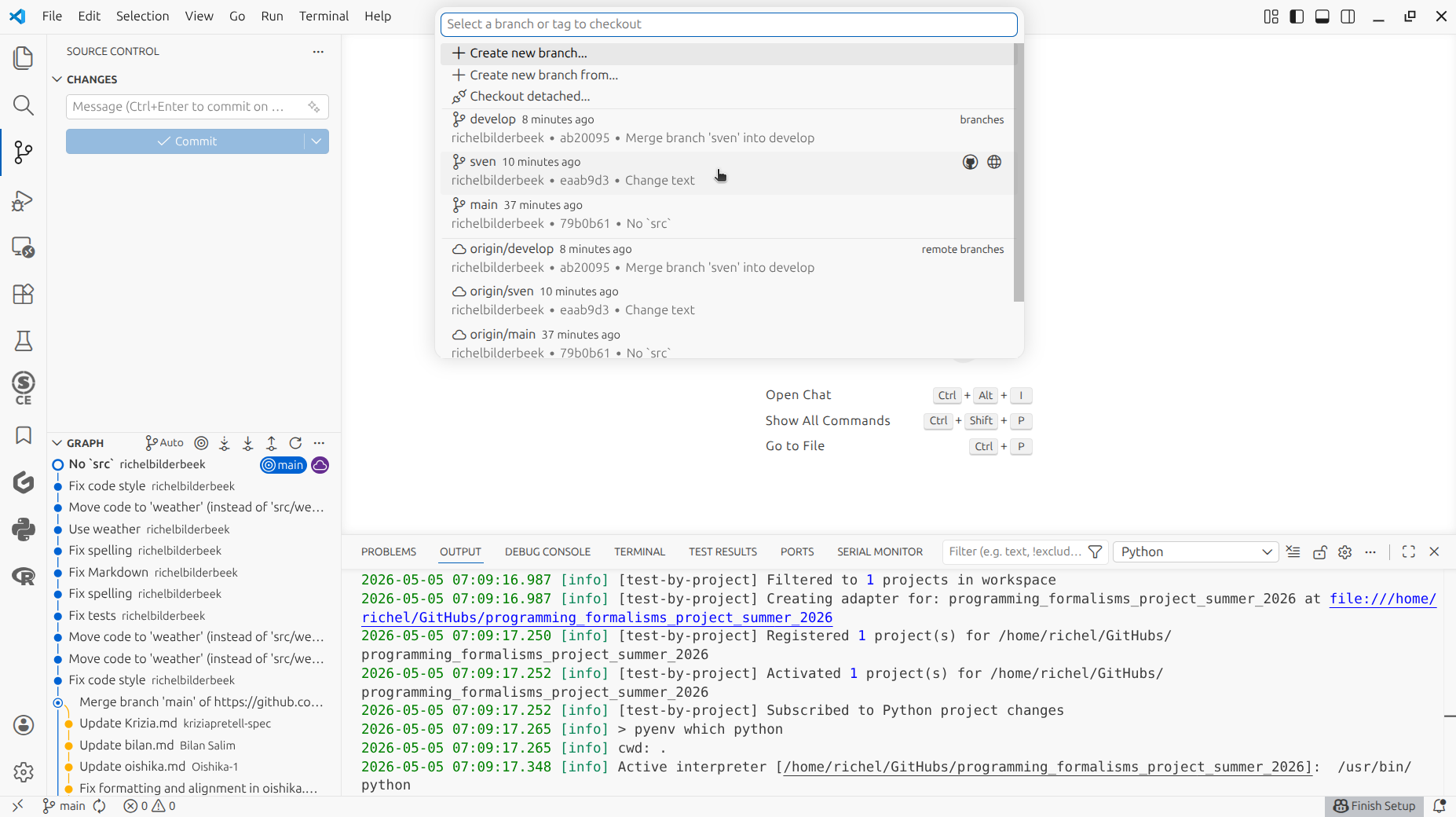Viewport: 1456px width, 817px height.
Task: Maximize the bottom panel size
Action: 1409,551
